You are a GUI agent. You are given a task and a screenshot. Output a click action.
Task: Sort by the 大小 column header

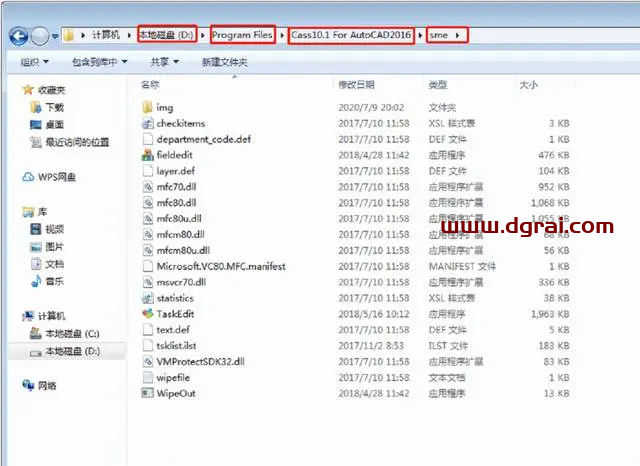point(528,85)
